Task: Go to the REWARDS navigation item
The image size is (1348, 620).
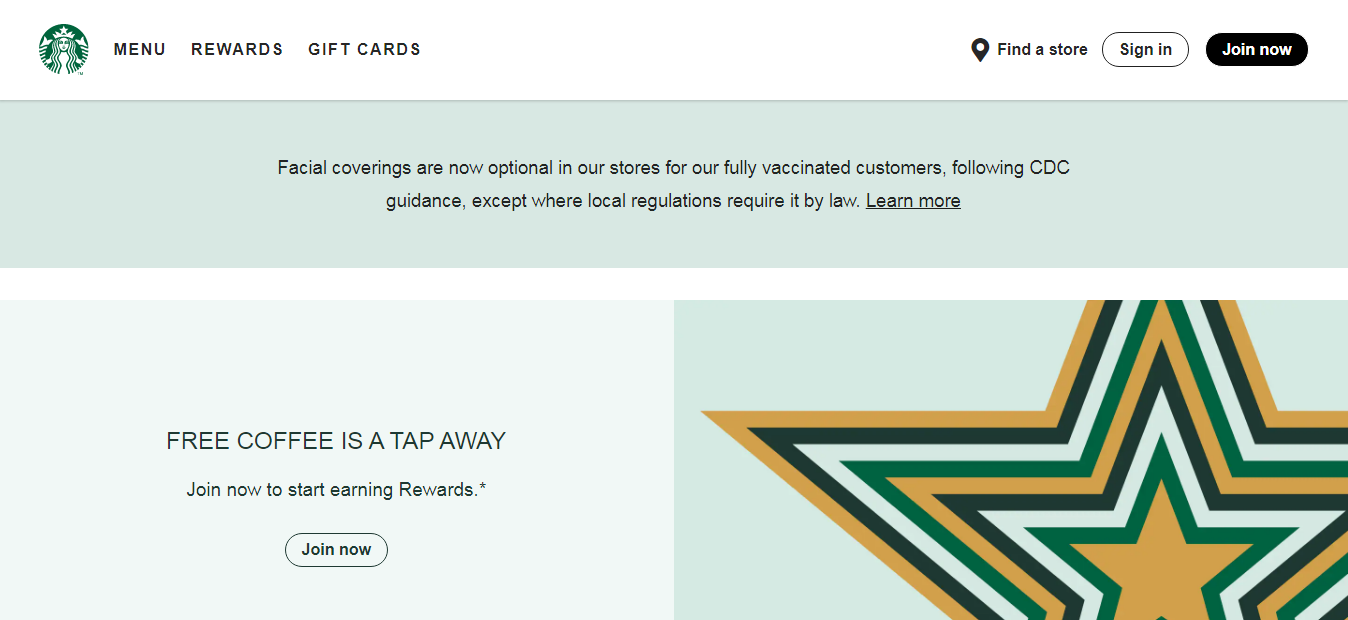Action: [x=237, y=50]
